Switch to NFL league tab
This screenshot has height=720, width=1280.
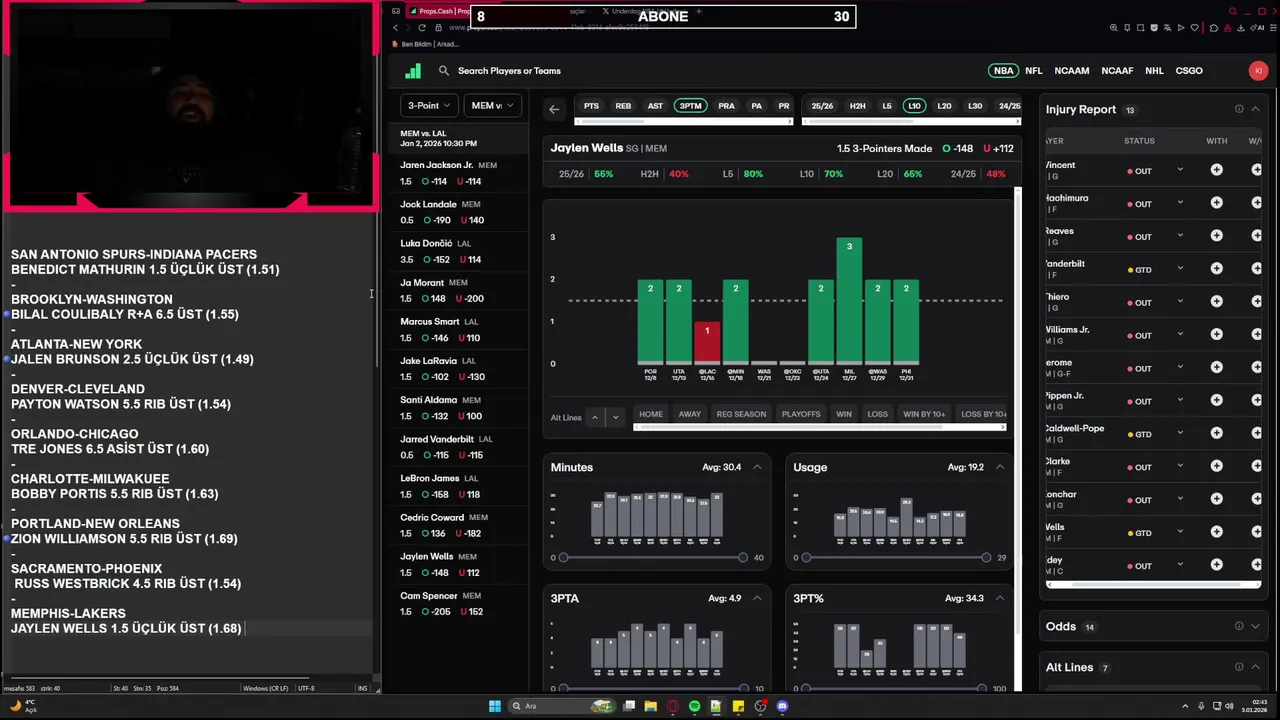click(x=1034, y=71)
